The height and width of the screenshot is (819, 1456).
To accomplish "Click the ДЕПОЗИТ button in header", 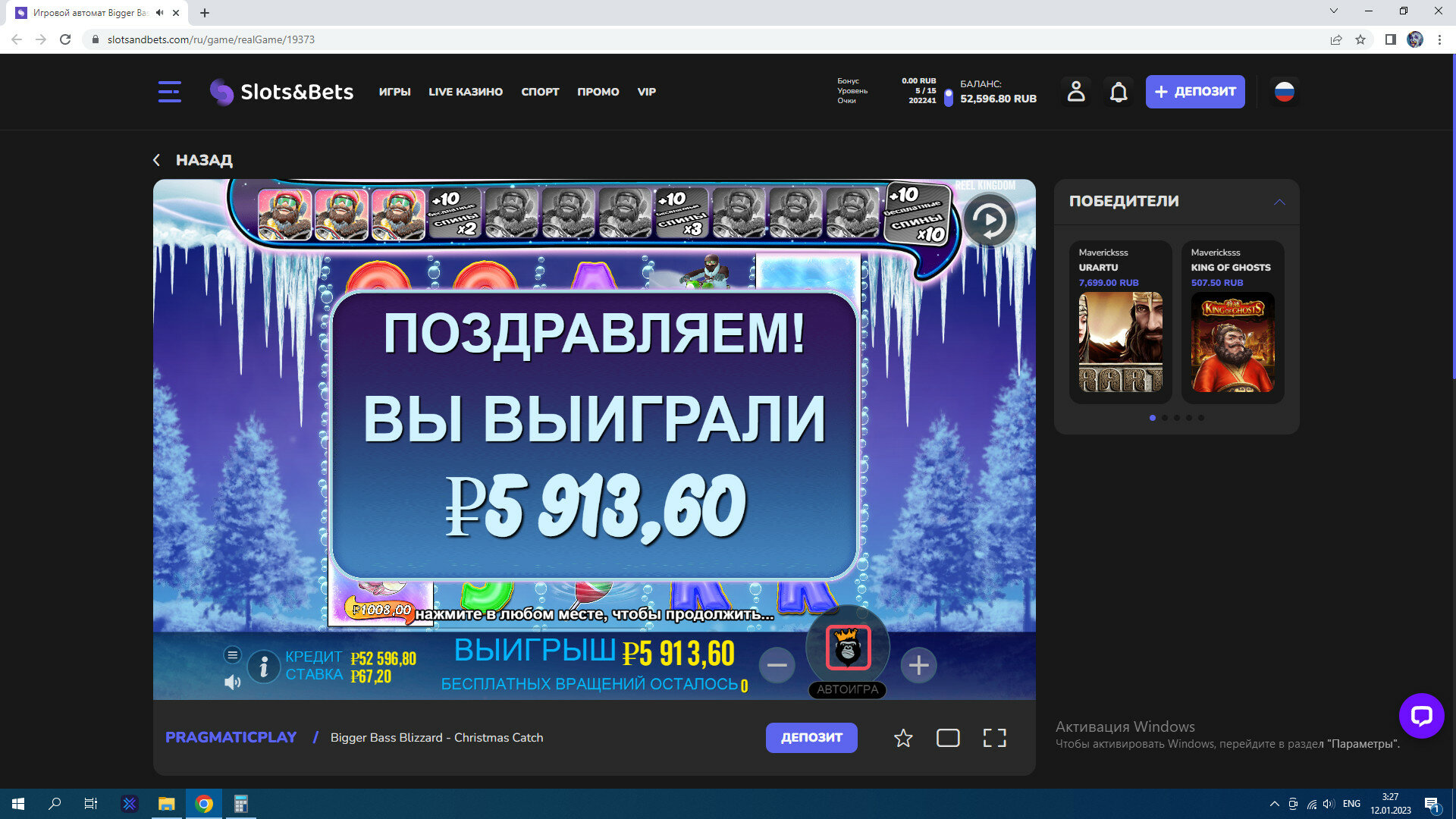I will (x=1194, y=92).
